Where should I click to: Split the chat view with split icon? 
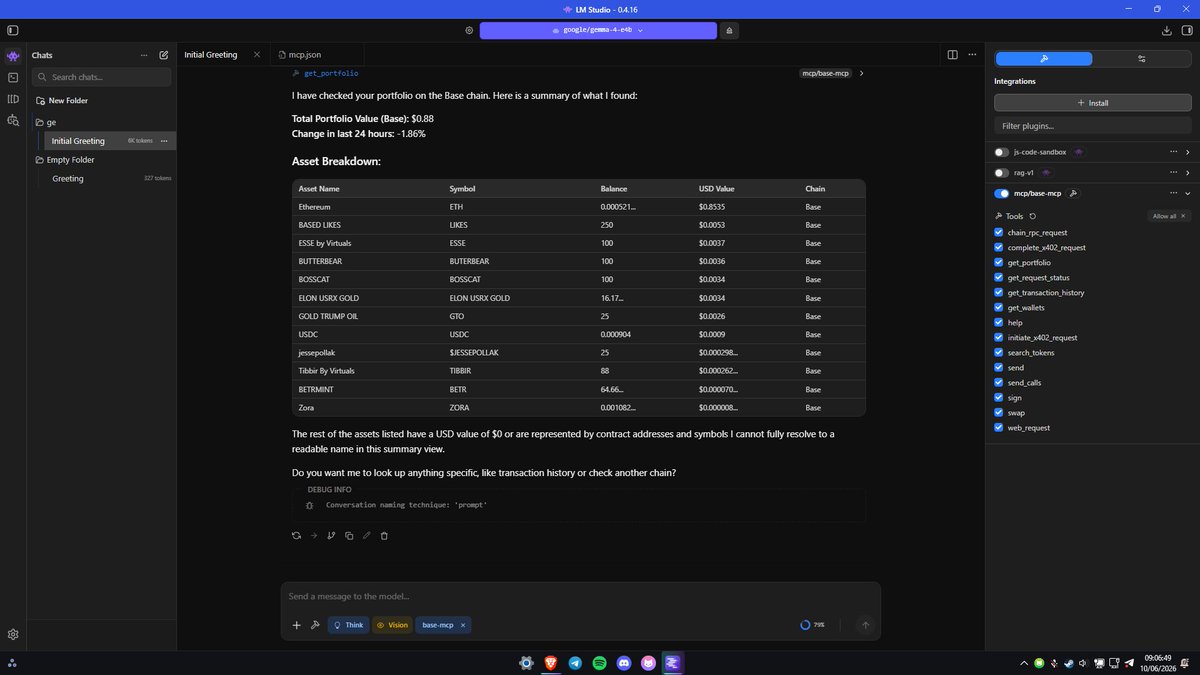point(952,55)
